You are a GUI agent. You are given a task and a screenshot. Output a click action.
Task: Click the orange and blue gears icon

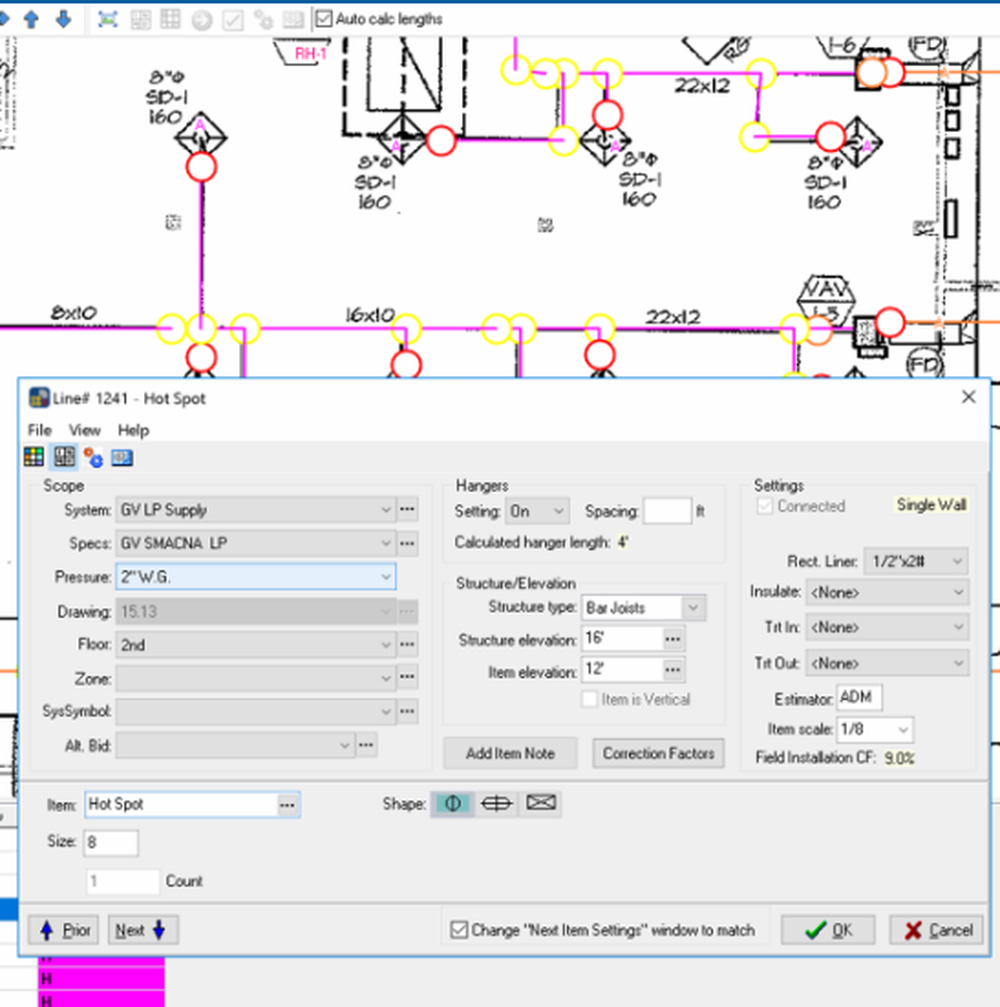[93, 457]
